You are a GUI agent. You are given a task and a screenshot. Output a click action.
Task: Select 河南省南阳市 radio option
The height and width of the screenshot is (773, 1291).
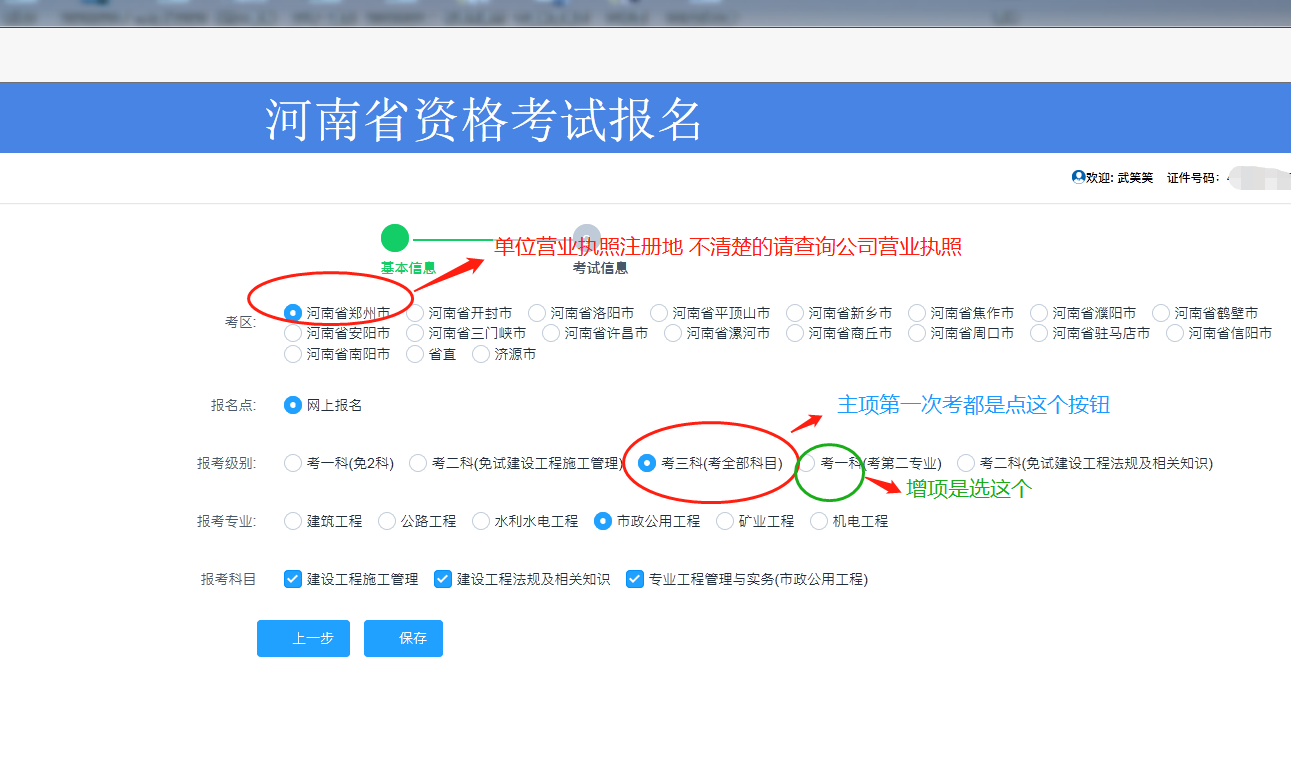coord(293,354)
